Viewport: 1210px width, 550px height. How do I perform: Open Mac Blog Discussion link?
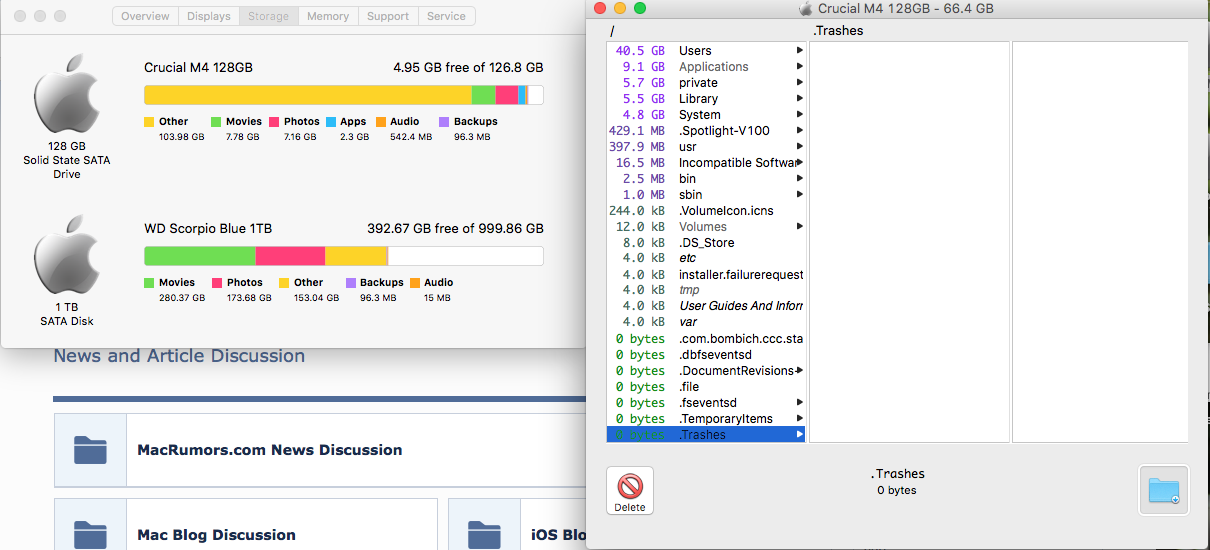pyautogui.click(x=216, y=535)
